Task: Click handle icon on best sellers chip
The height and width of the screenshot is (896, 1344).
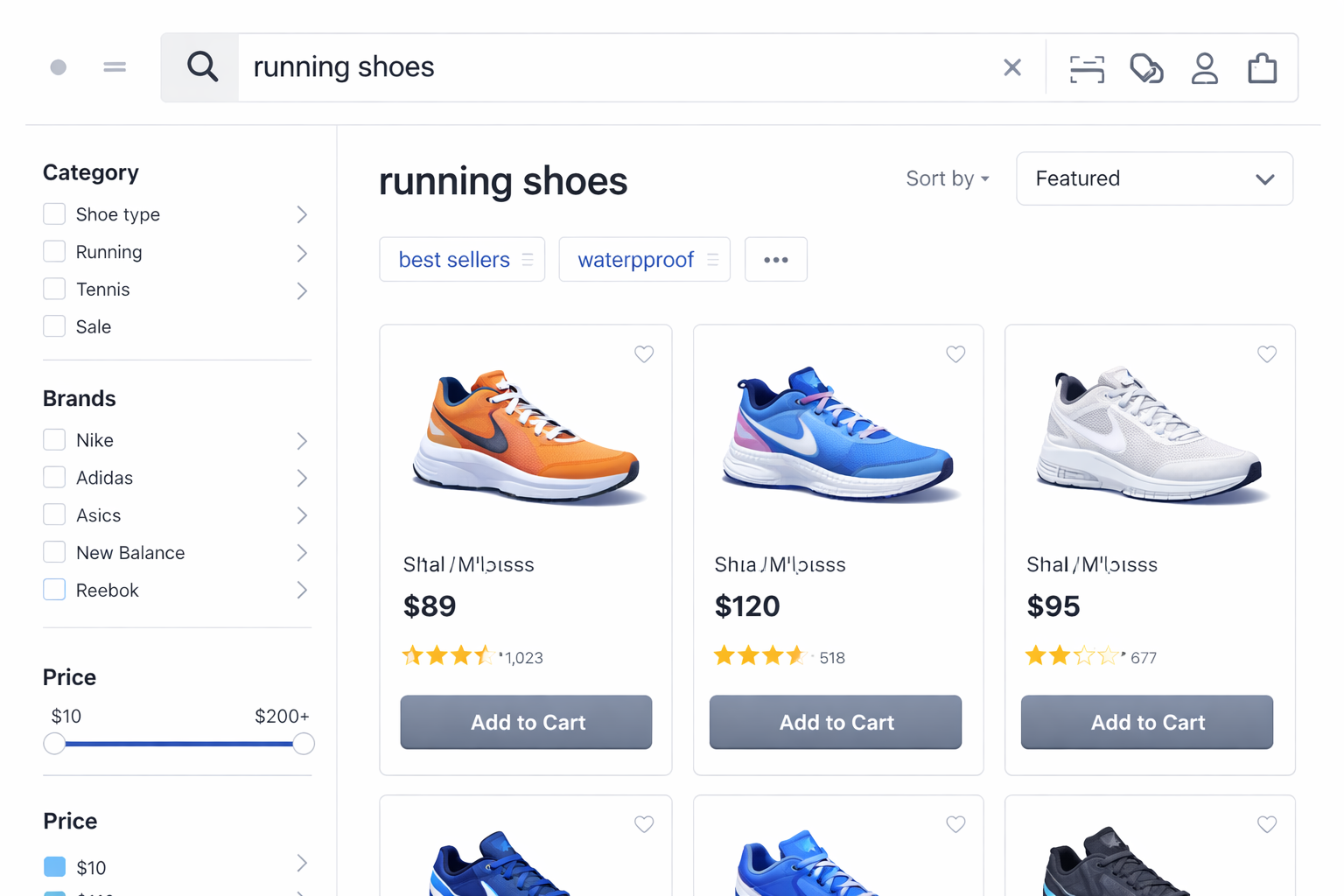Action: [528, 260]
